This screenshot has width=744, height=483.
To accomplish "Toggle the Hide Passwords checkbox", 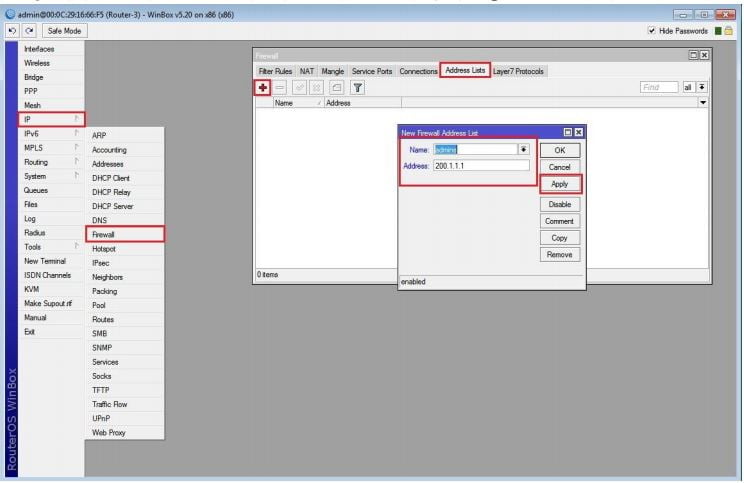I will (x=653, y=30).
